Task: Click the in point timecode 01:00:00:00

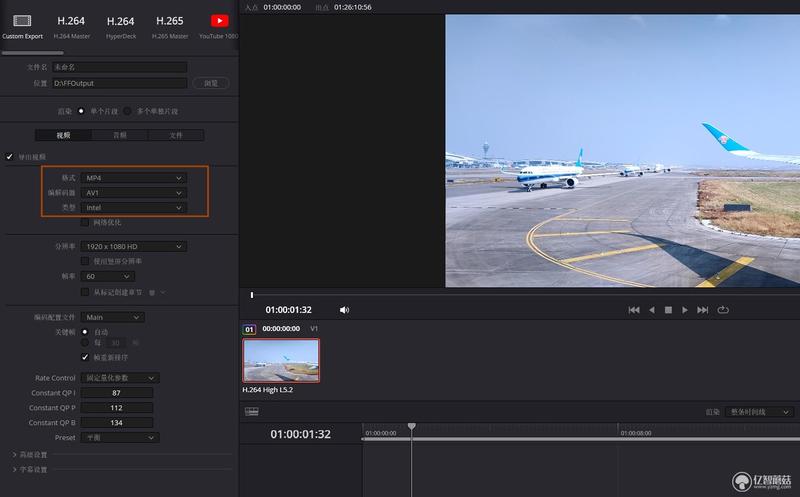Action: (x=282, y=7)
